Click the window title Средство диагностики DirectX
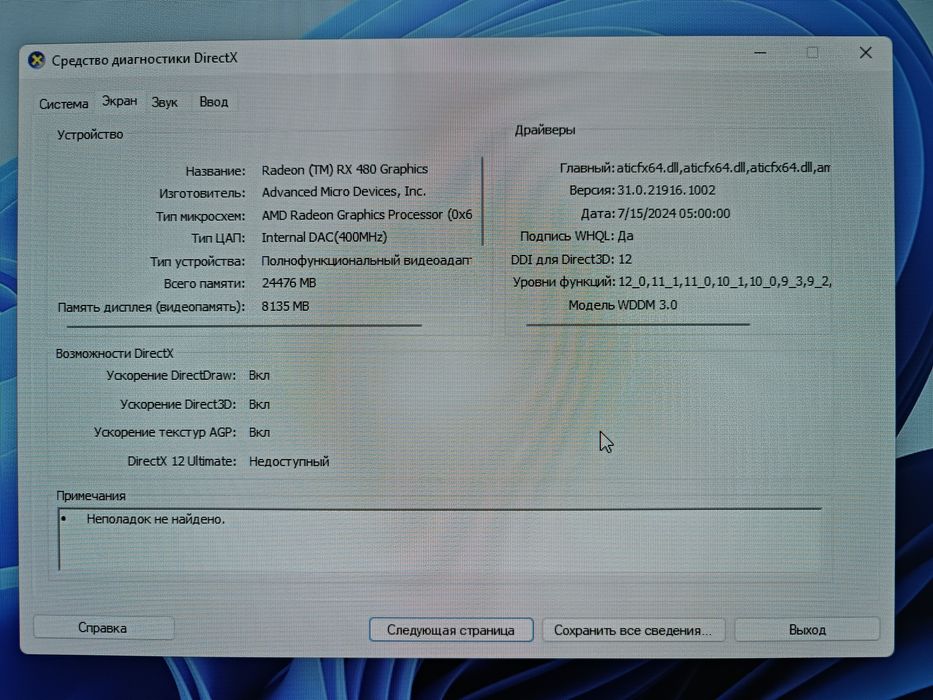The width and height of the screenshot is (933, 700). coord(145,59)
